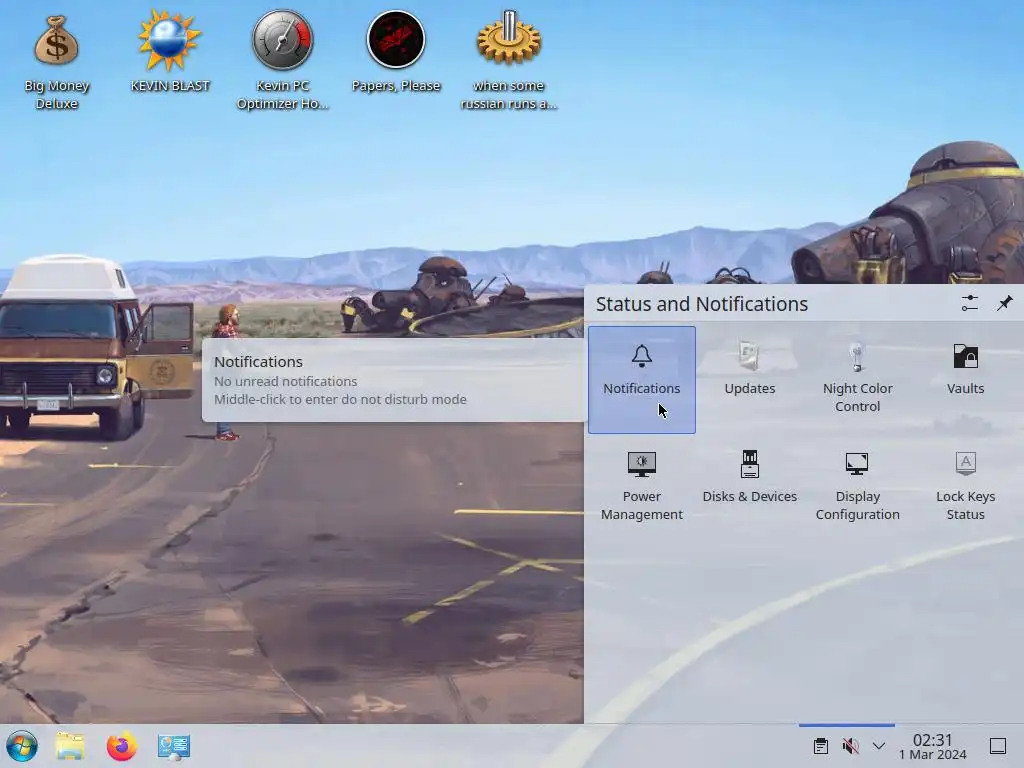Click the Show Desktop button in the panel
The width and height of the screenshot is (1024, 768).
(x=997, y=746)
